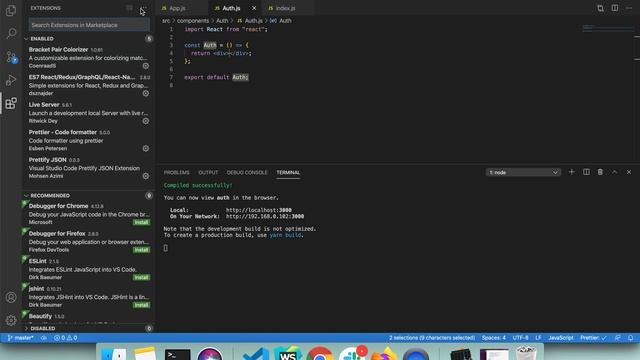This screenshot has height=360, width=640.
Task: Select the TERMINAL panel tab
Action: [288, 173]
